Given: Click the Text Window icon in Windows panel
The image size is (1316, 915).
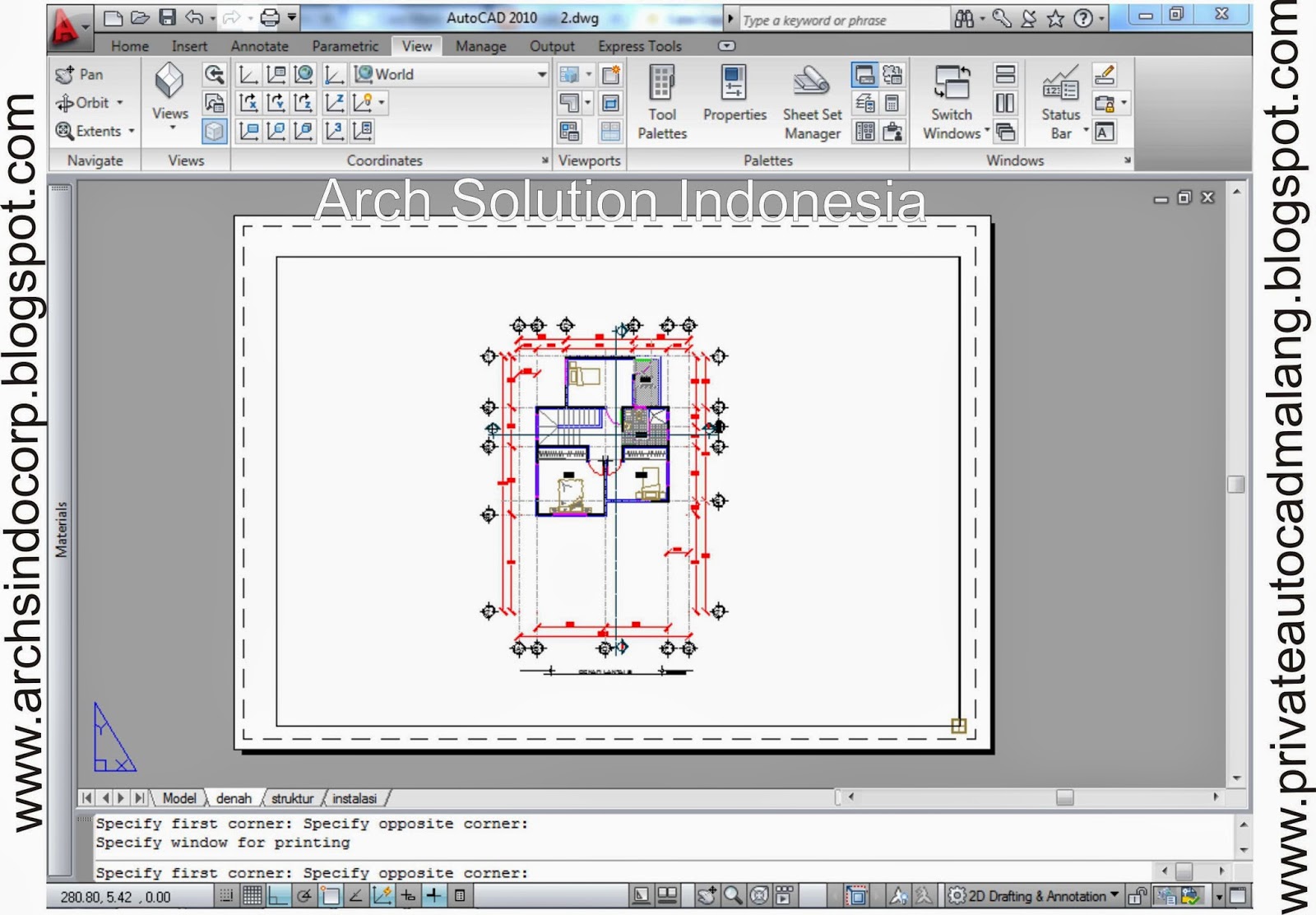Looking at the screenshot, I should (x=1105, y=132).
